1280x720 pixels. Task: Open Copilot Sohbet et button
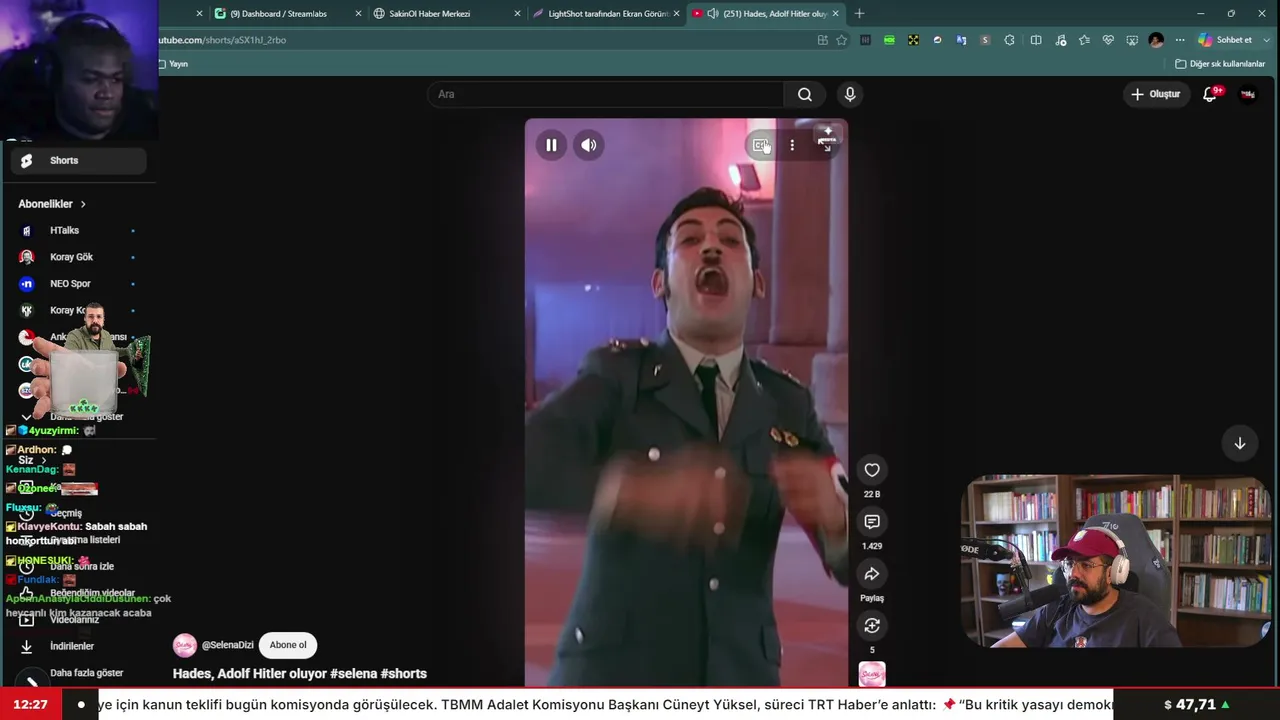click(1225, 40)
